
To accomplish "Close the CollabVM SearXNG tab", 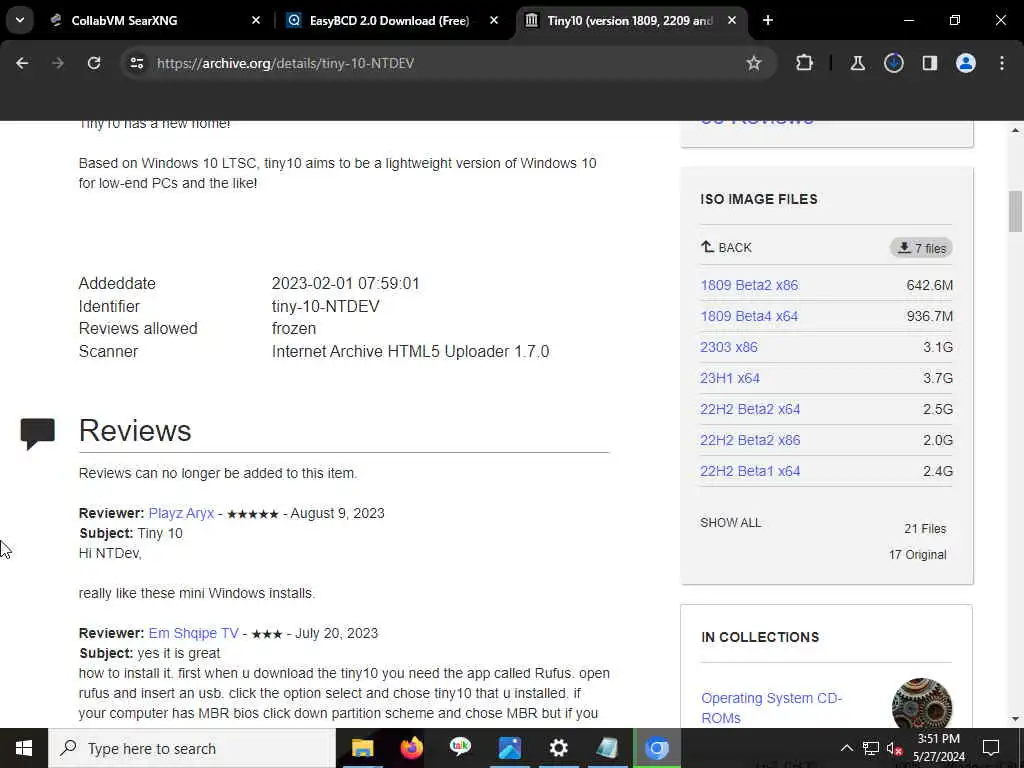I will pyautogui.click(x=256, y=20).
